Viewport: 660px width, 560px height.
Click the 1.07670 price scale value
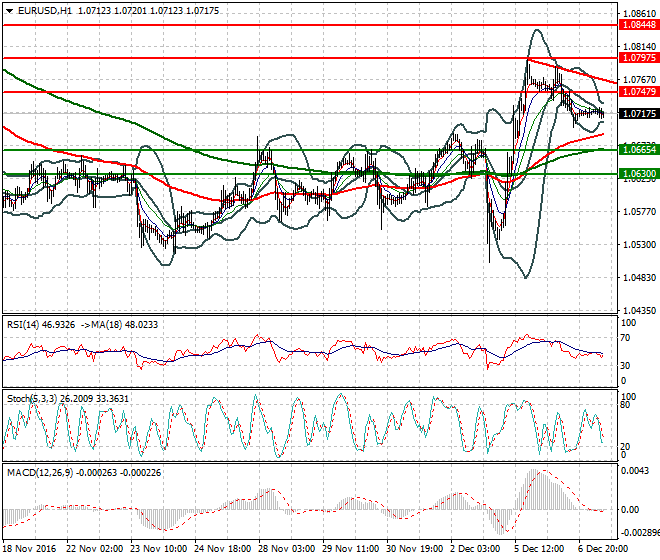click(x=639, y=80)
